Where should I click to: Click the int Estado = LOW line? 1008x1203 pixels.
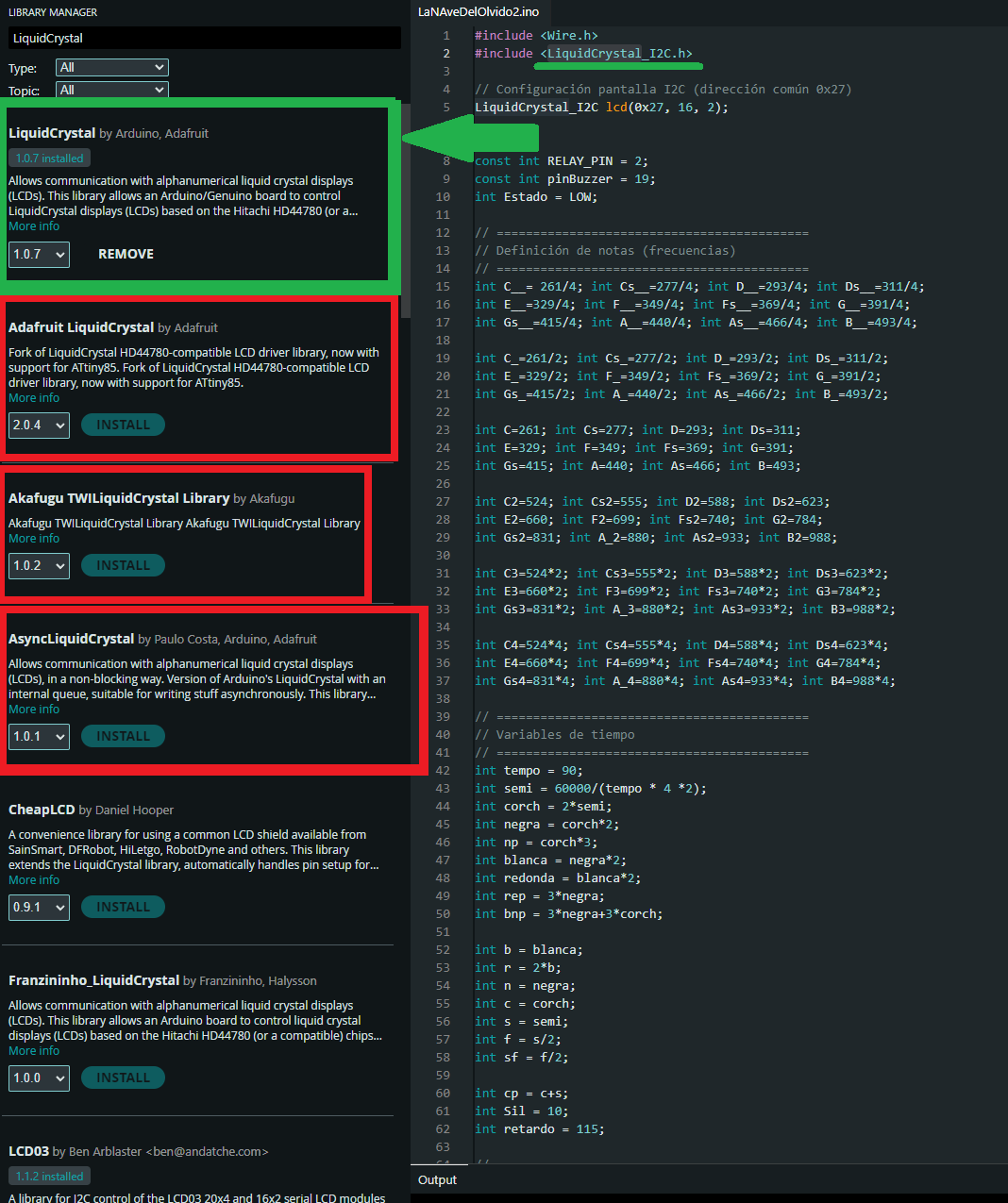pyautogui.click(x=536, y=197)
